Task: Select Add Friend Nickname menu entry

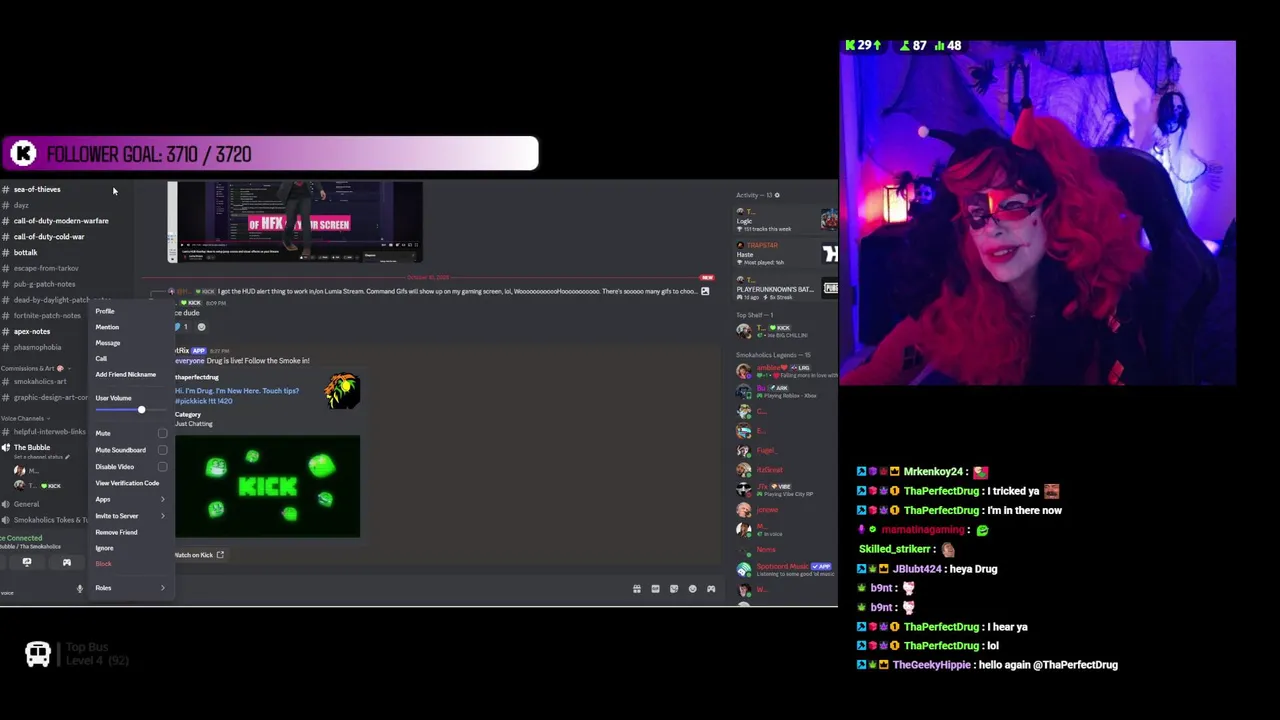Action: [x=125, y=374]
